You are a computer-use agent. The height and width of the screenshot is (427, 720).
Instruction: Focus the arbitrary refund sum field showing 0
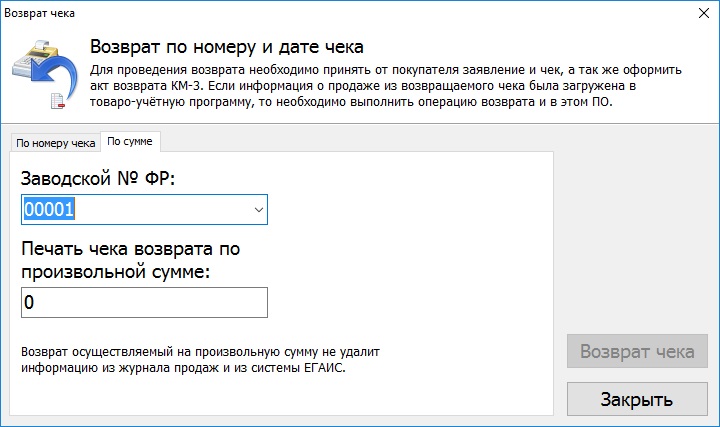[144, 303]
